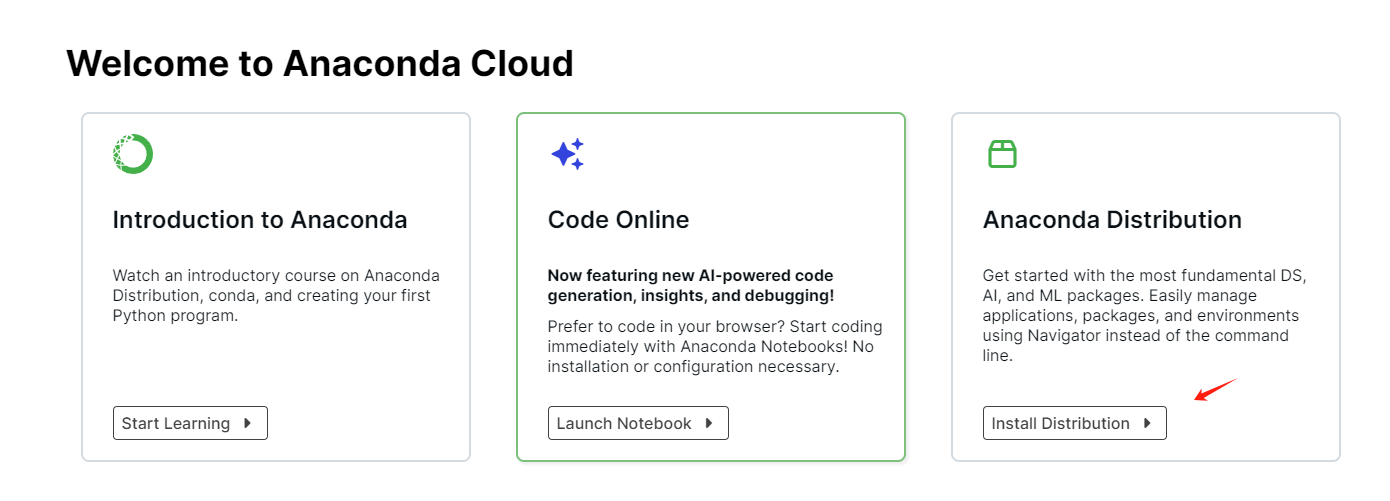Click the bold AI-powered code generation text

[x=690, y=285]
